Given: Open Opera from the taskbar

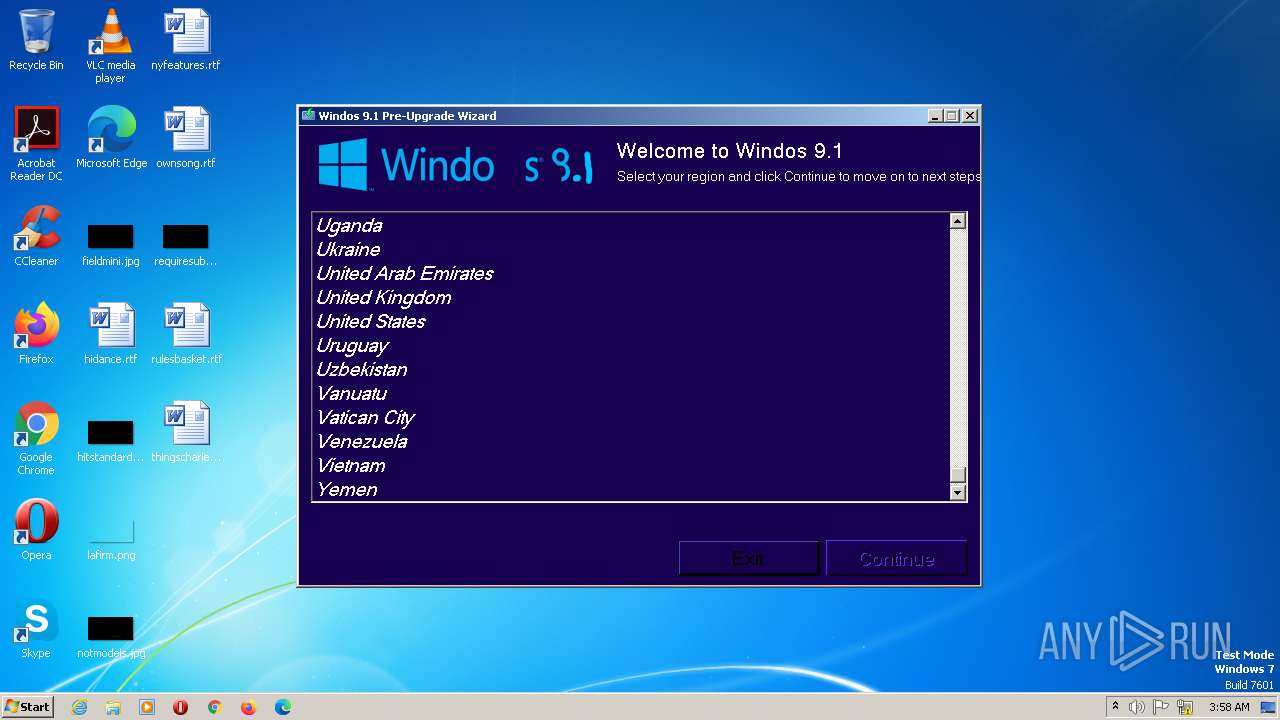Looking at the screenshot, I should [181, 707].
